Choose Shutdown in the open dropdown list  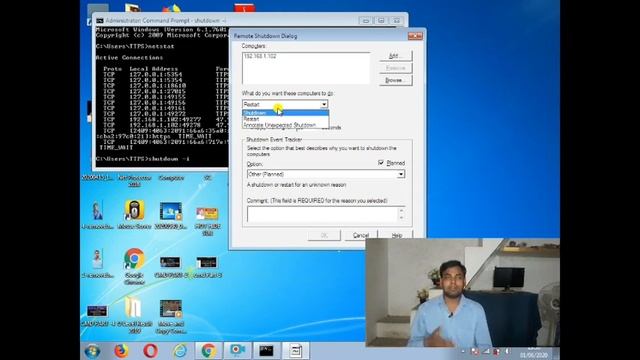[x=285, y=113]
